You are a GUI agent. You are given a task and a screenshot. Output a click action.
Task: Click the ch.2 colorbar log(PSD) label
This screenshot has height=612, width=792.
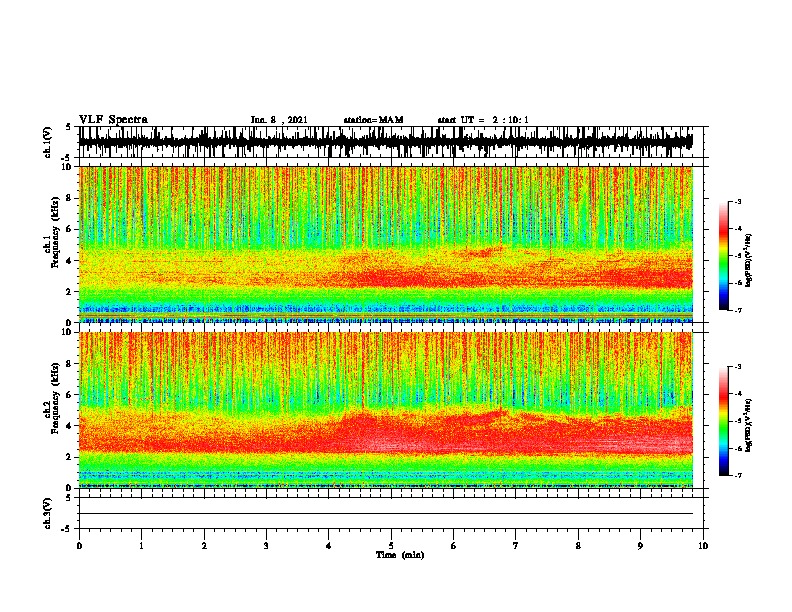(749, 425)
